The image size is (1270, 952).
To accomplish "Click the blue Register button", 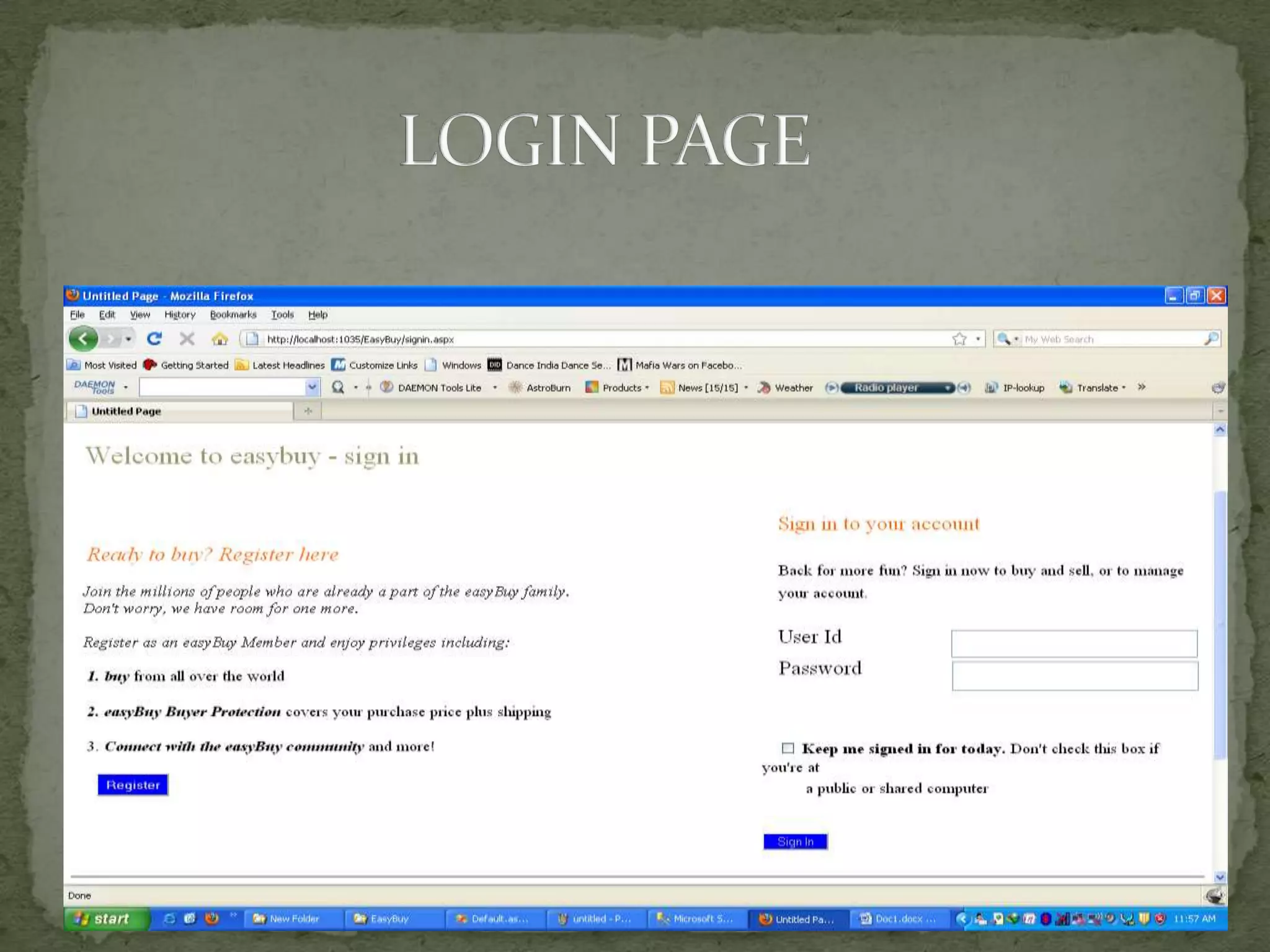I will tap(133, 785).
